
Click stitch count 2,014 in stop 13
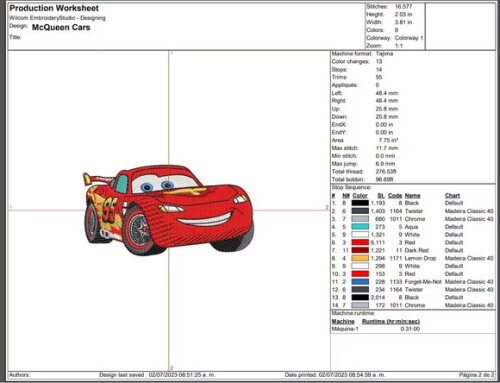coord(378,297)
